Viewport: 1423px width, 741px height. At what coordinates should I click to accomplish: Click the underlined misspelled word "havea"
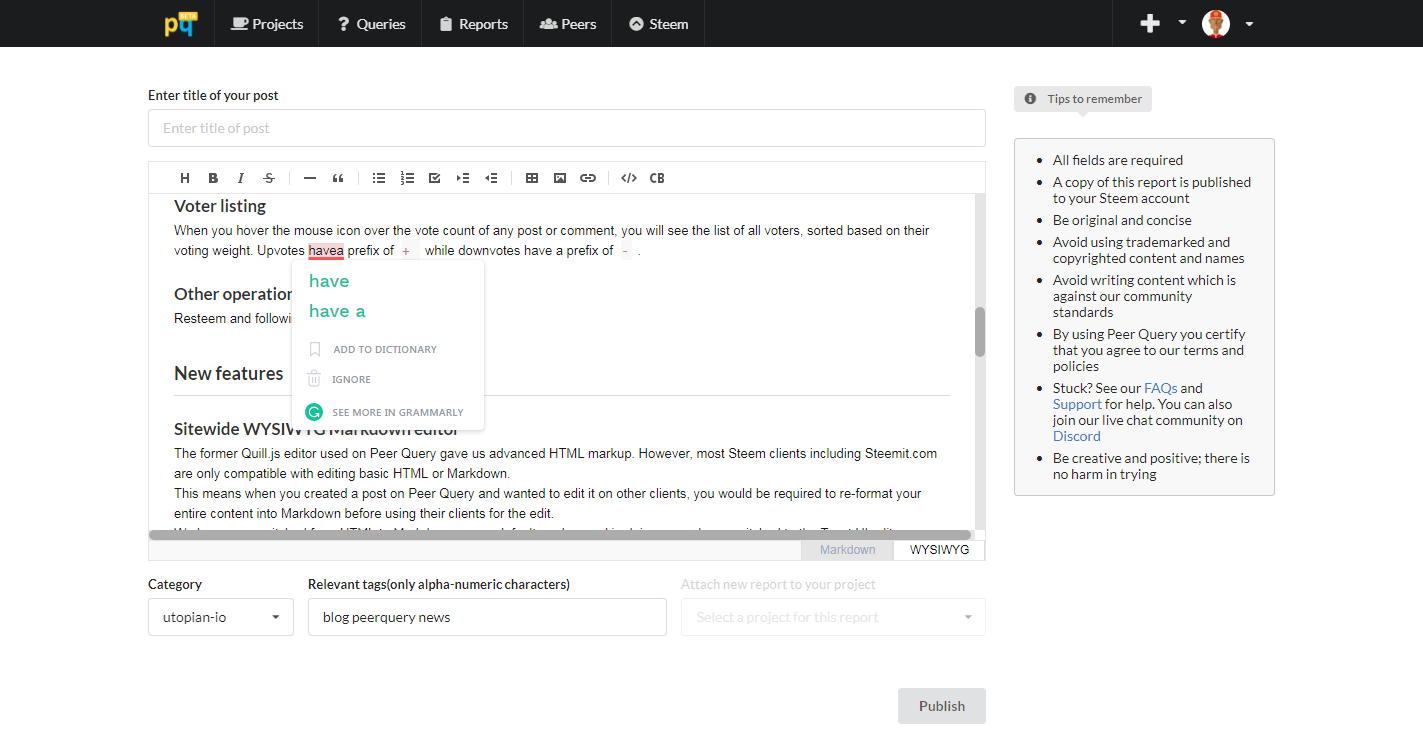click(326, 251)
